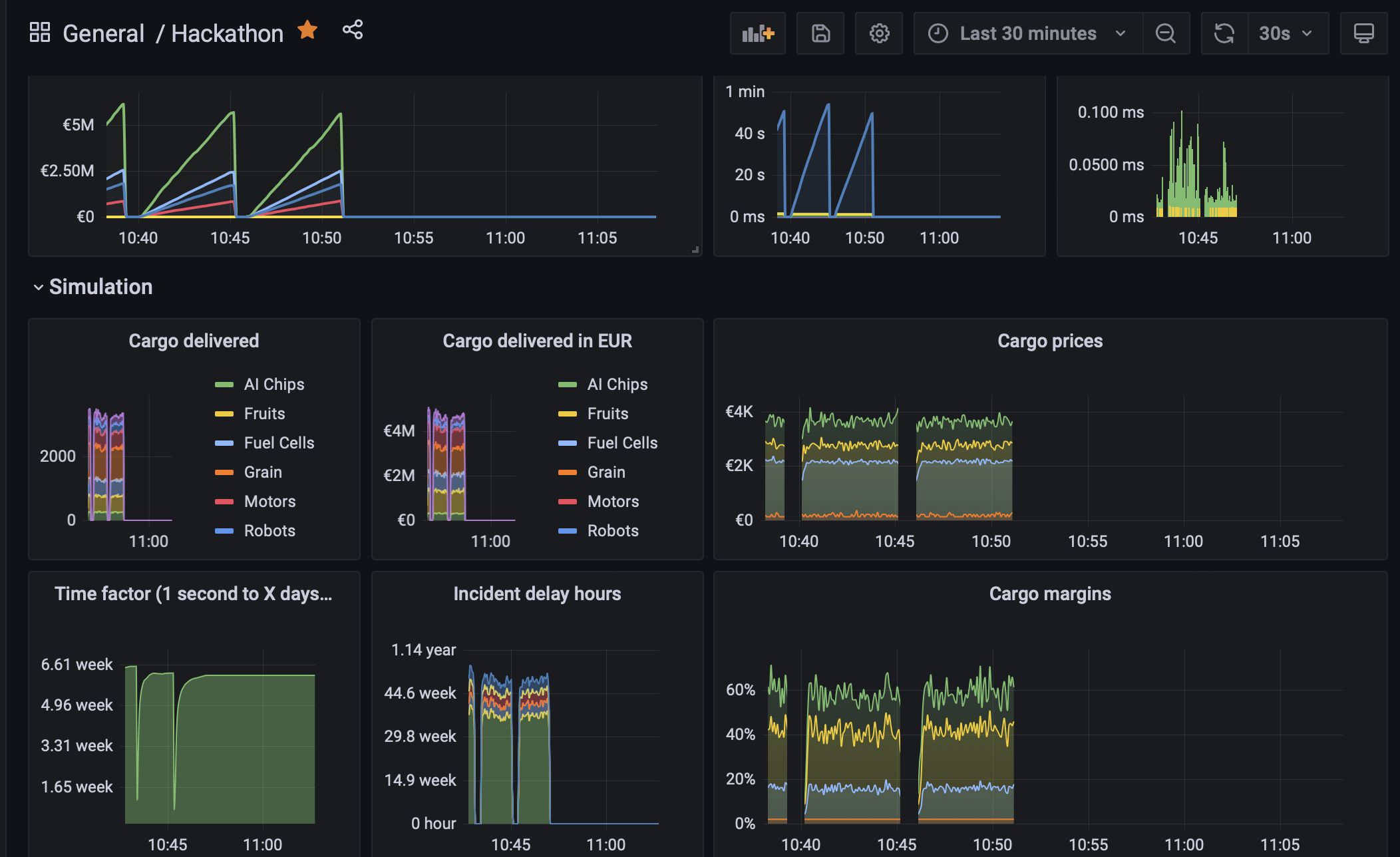This screenshot has width=1400, height=857.
Task: Open dashboard search grid icon
Action: (x=40, y=33)
